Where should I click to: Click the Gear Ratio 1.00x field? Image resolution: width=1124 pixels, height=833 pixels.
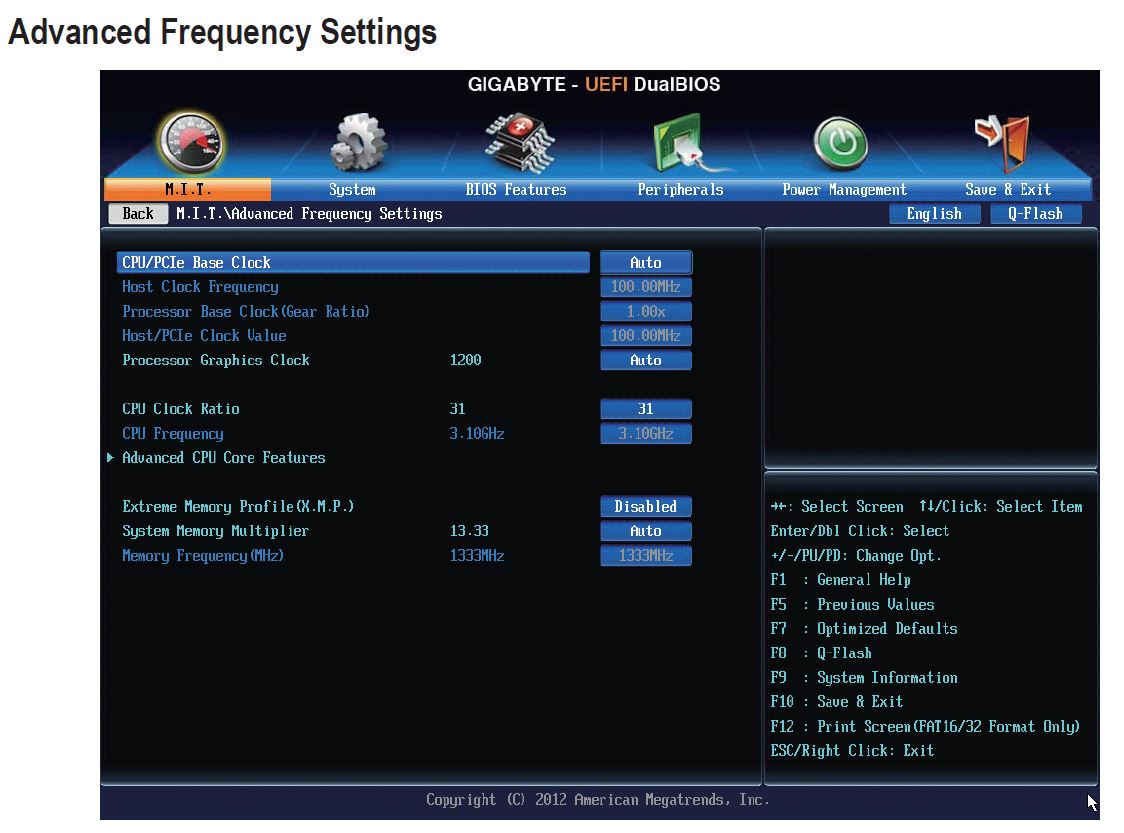[x=646, y=311]
